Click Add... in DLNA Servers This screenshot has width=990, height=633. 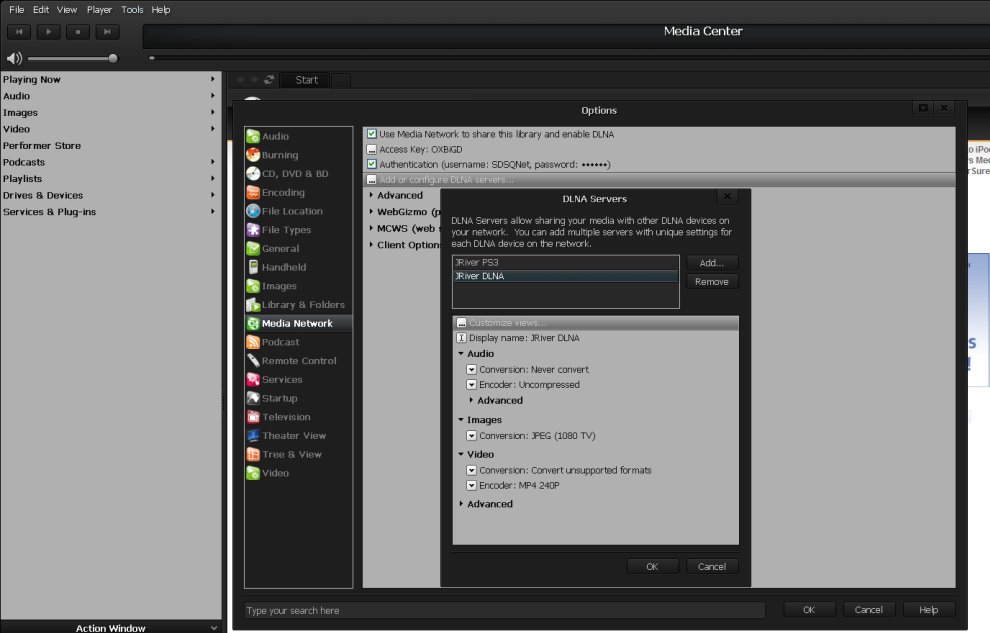[712, 263]
